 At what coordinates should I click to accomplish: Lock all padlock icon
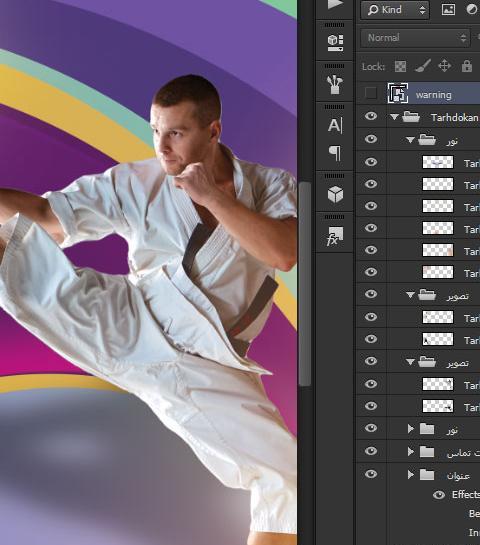point(467,66)
